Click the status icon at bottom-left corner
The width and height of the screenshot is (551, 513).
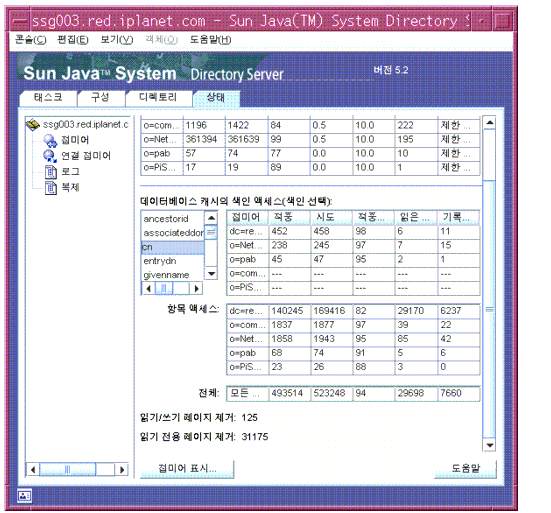(25, 496)
